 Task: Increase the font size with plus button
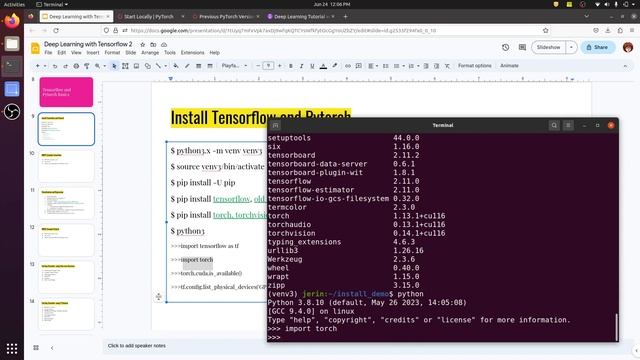tap(280, 66)
